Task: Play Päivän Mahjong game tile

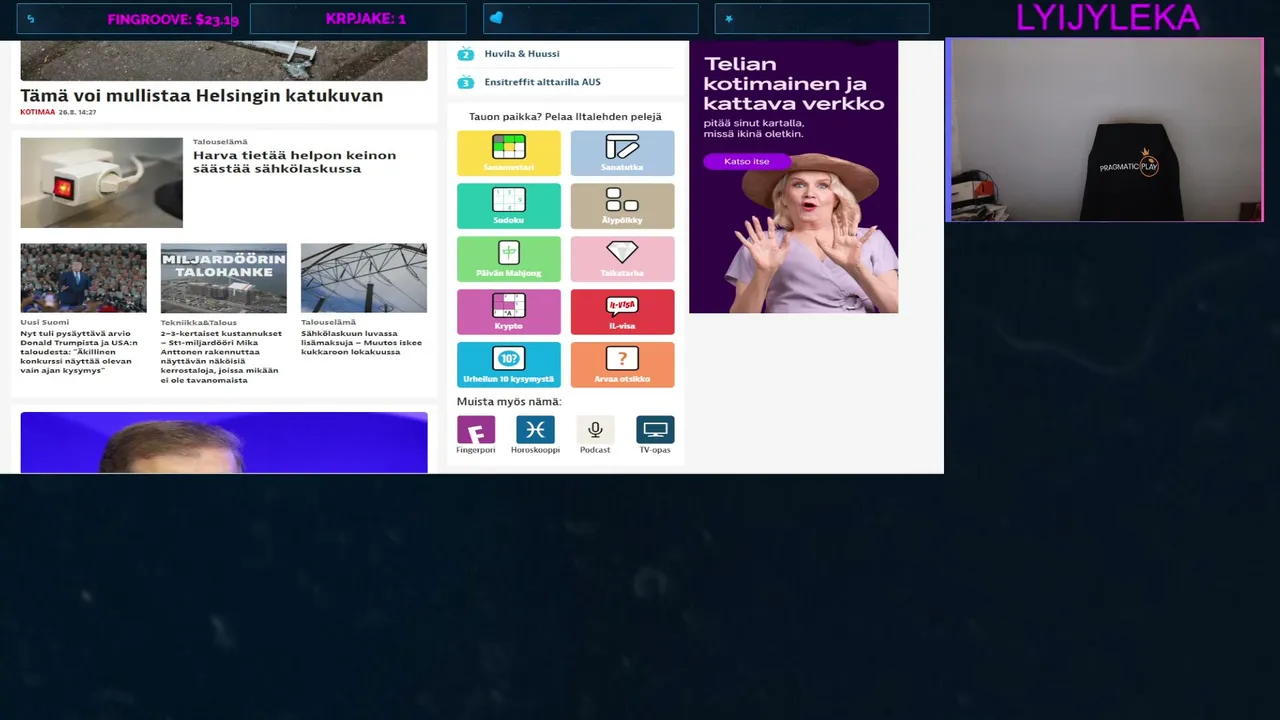Action: click(509, 259)
